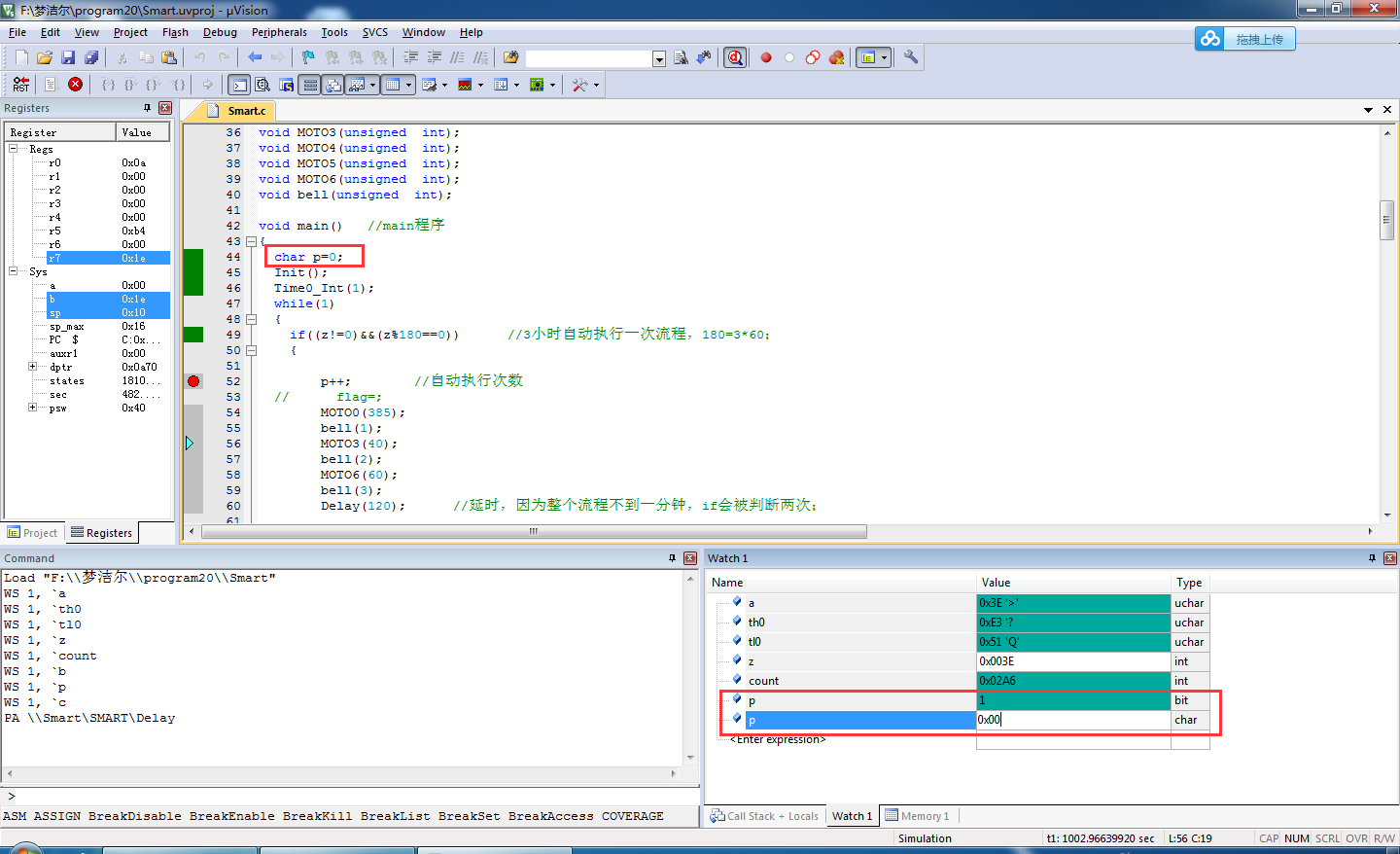Image resolution: width=1400 pixels, height=854 pixels.
Task: Paste from clipboard via toolbar icon
Action: point(169,58)
